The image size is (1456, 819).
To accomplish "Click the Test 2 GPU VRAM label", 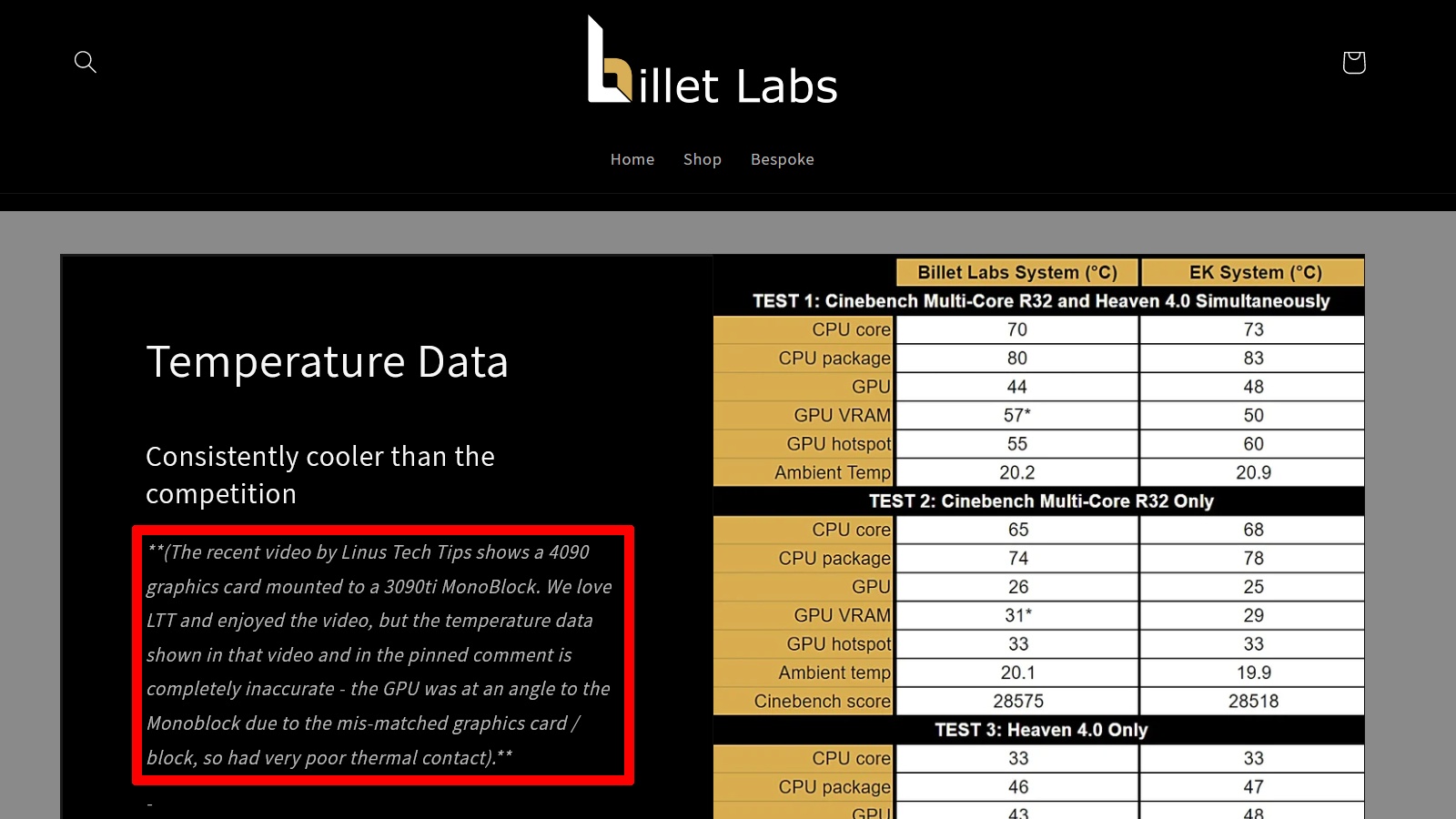I will [842, 616].
